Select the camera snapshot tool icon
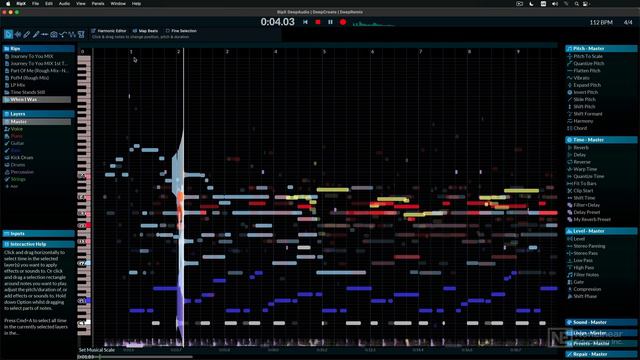640x360 pixels. click(54, 35)
